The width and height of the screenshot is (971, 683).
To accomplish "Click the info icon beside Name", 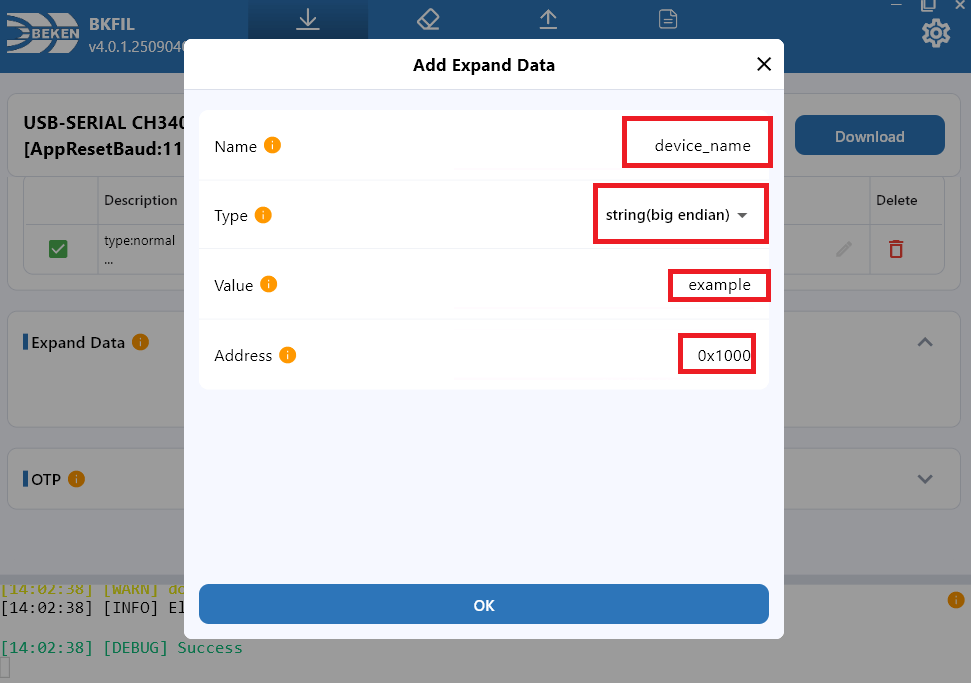I will tap(272, 146).
